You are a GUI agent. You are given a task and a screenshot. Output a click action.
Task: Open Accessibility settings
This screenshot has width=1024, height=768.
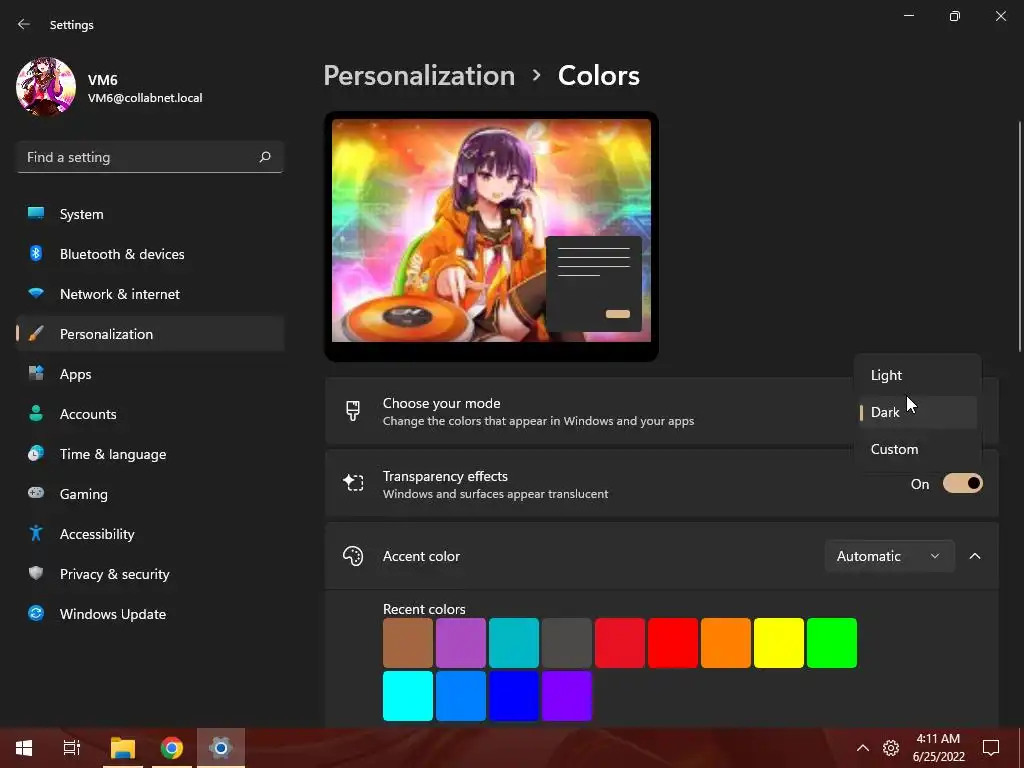pos(150,534)
